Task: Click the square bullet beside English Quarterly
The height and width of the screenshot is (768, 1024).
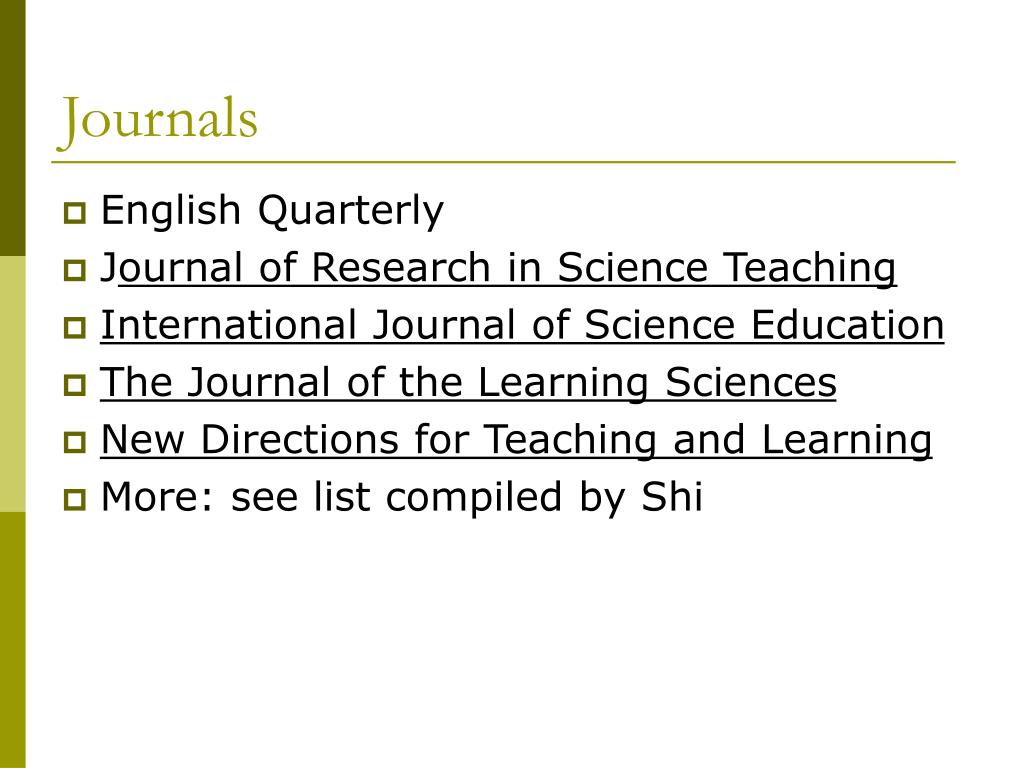Action: [75, 213]
